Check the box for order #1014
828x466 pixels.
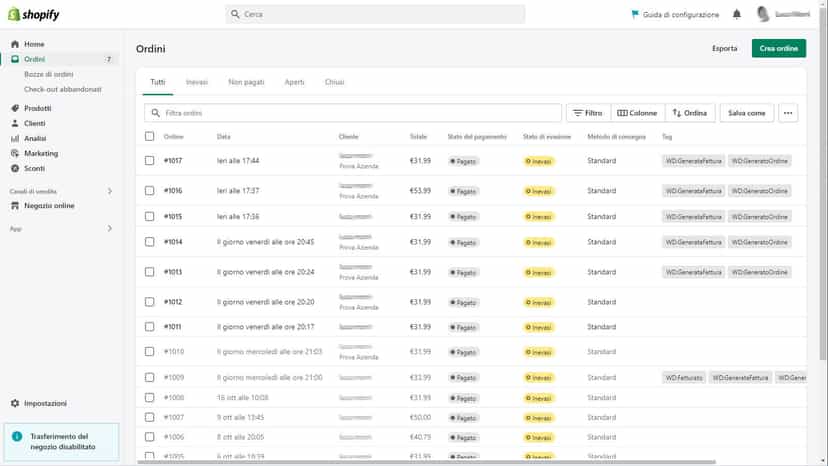[x=149, y=241]
